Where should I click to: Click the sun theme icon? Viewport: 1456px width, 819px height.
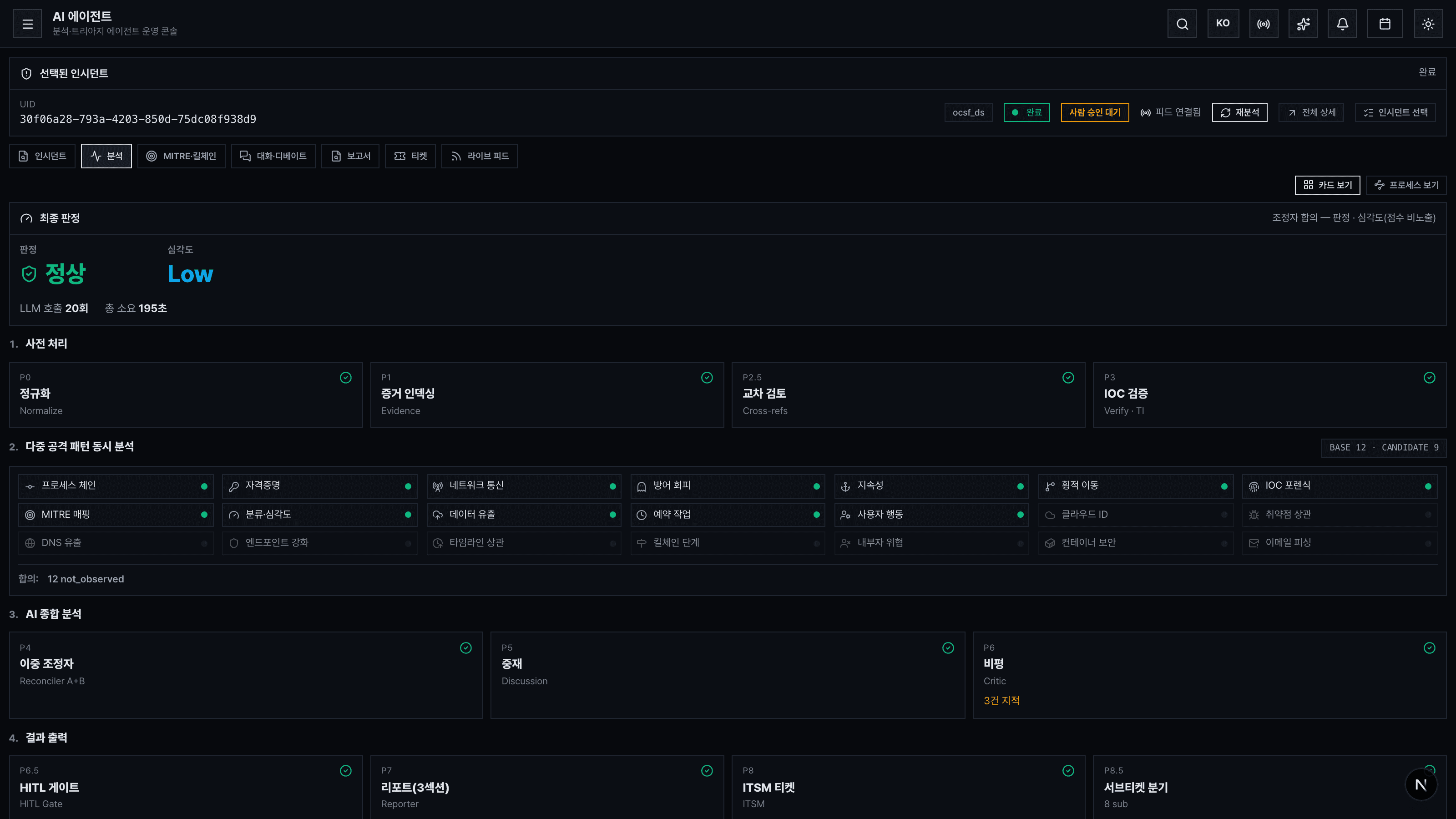point(1428,24)
